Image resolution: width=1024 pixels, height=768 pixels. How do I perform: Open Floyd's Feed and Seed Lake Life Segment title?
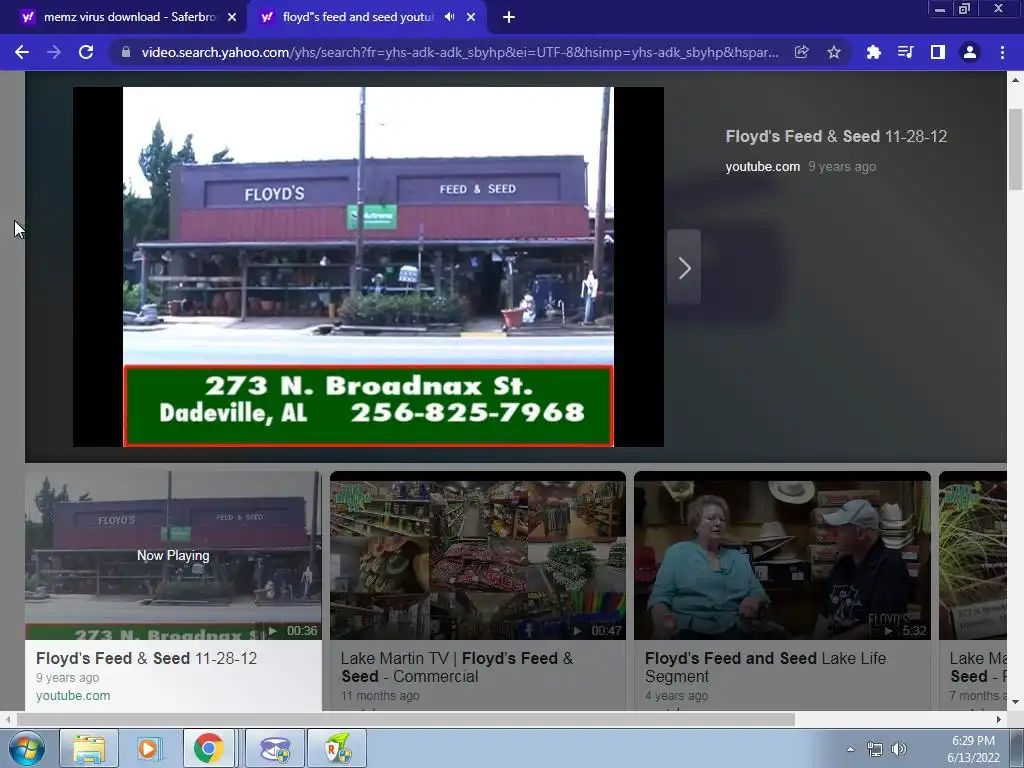click(765, 667)
